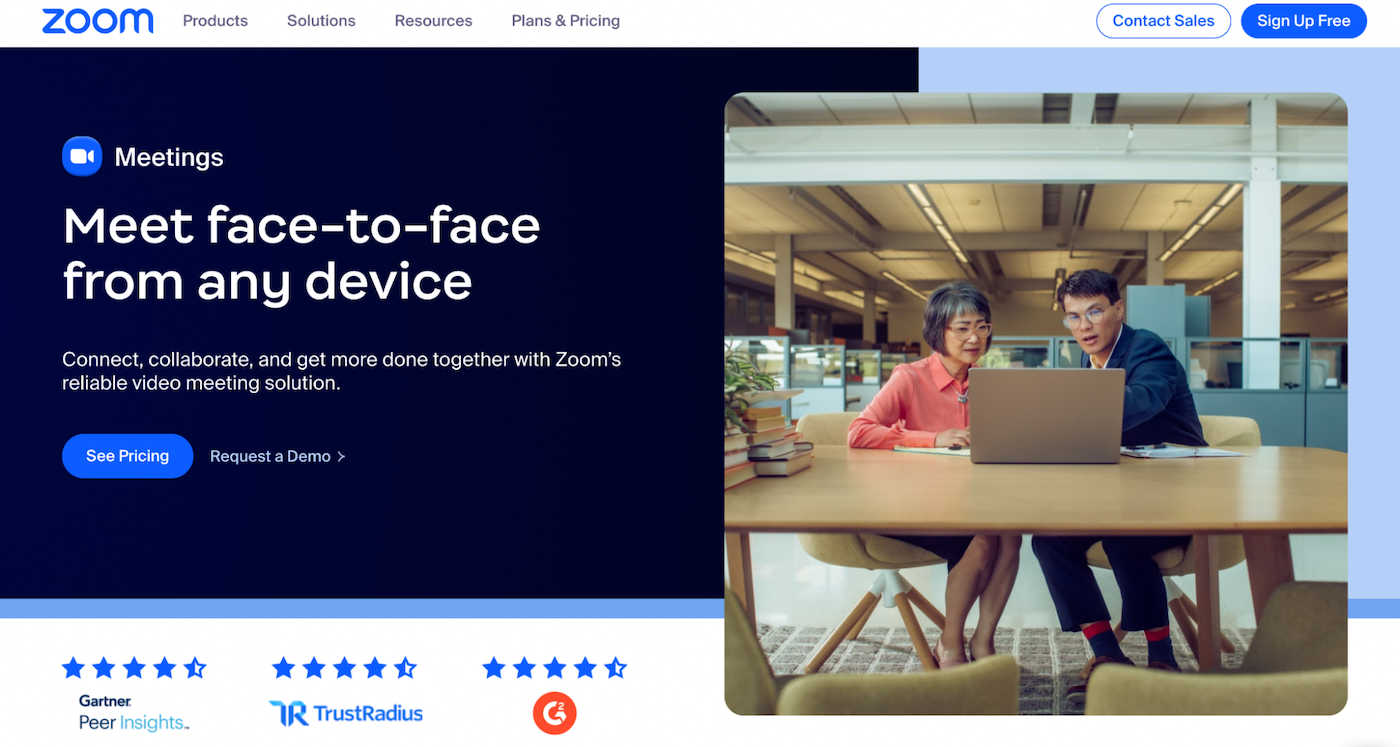This screenshot has height=747, width=1400.
Task: Click the Contact Sales button
Action: pos(1163,21)
